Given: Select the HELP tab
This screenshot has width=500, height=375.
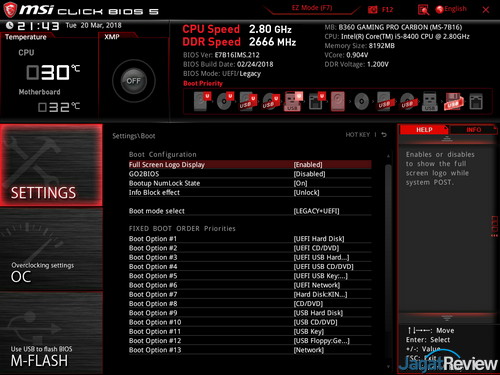Looking at the screenshot, I should pyautogui.click(x=424, y=130).
